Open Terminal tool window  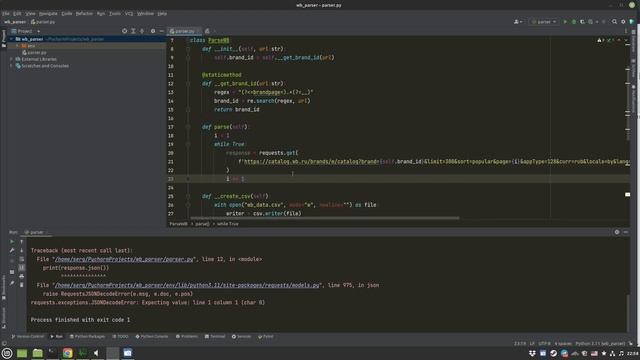(215, 337)
